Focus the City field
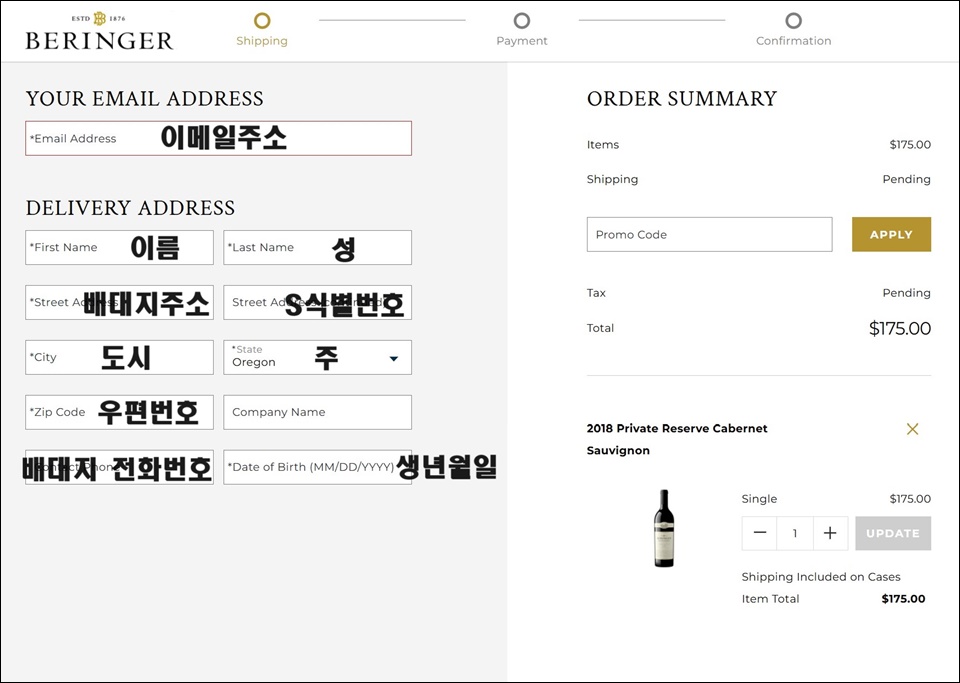This screenshot has height=683, width=960. 119,357
